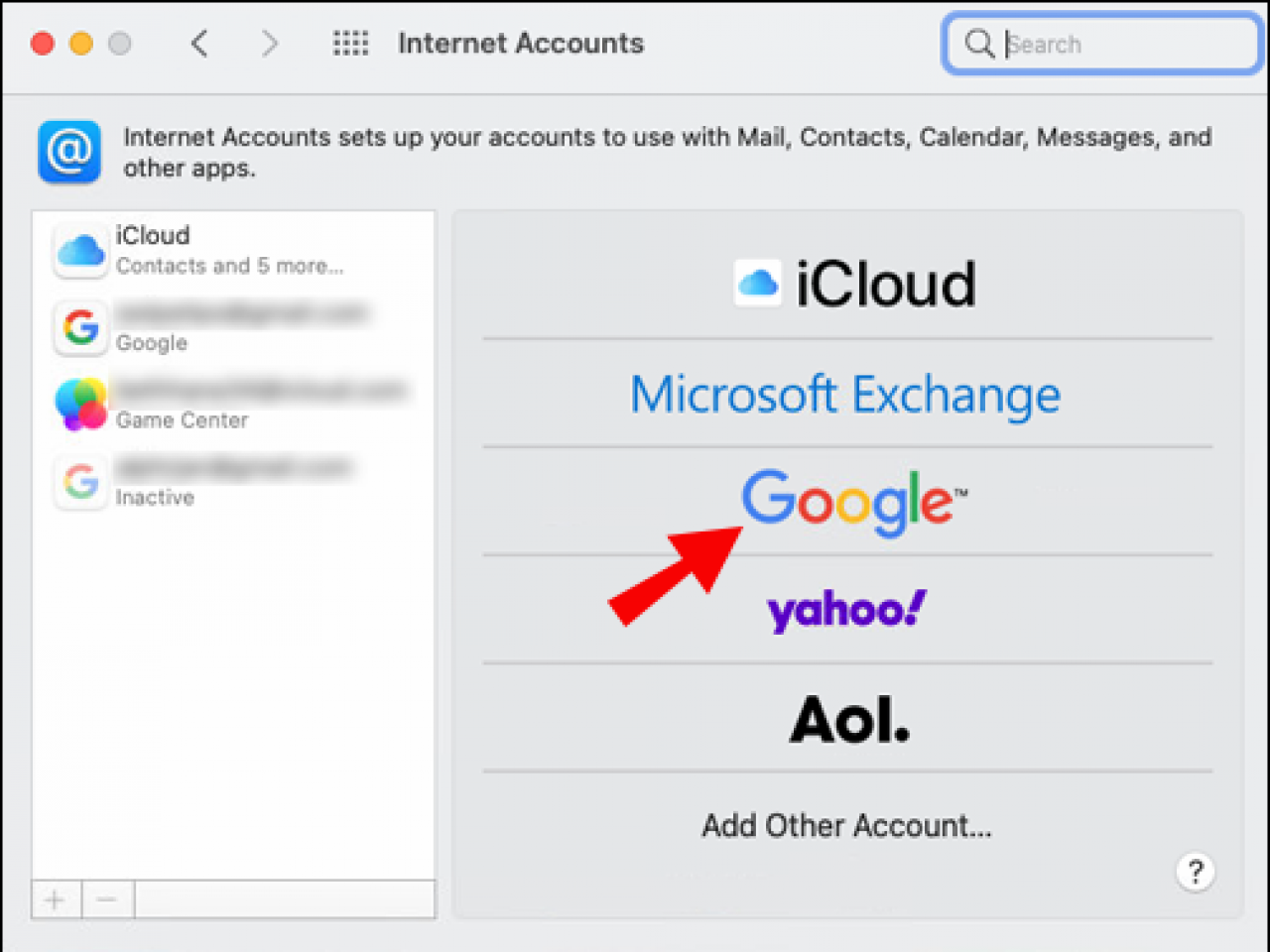Click Add Other Account...

pyautogui.click(x=846, y=825)
